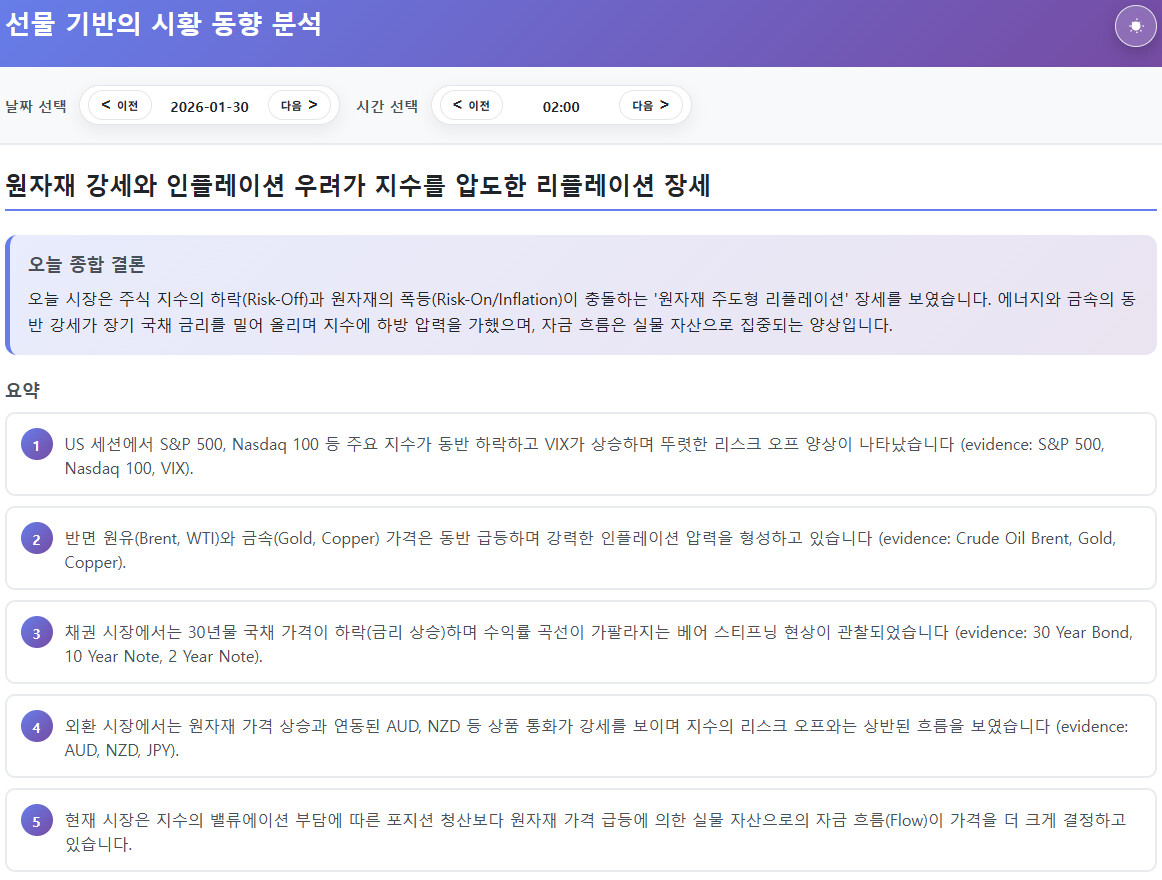The height and width of the screenshot is (880, 1162).
Task: Select number 2 badge in summary list
Action: pyautogui.click(x=37, y=539)
